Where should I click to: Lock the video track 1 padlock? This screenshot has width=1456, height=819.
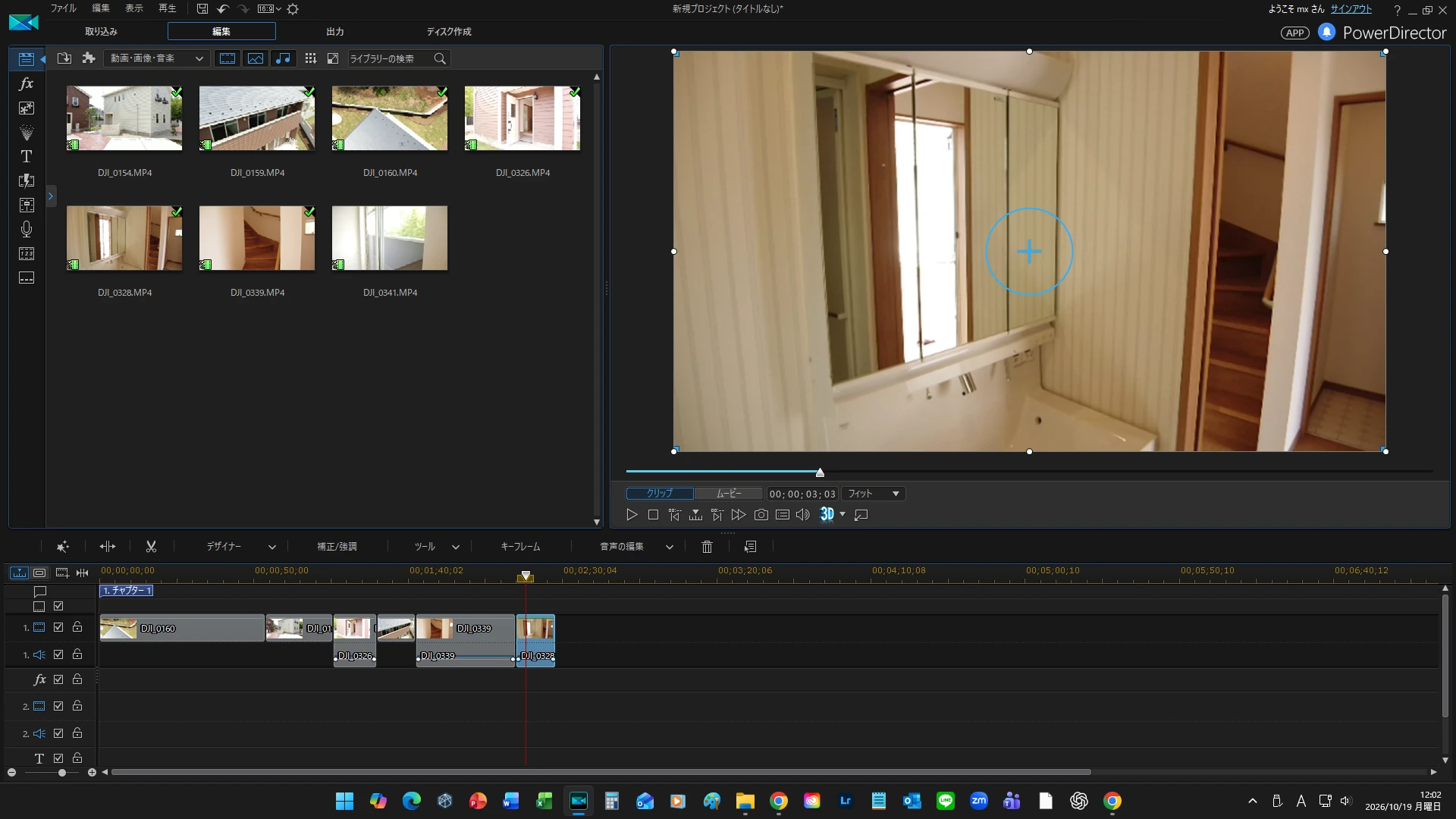point(77,627)
